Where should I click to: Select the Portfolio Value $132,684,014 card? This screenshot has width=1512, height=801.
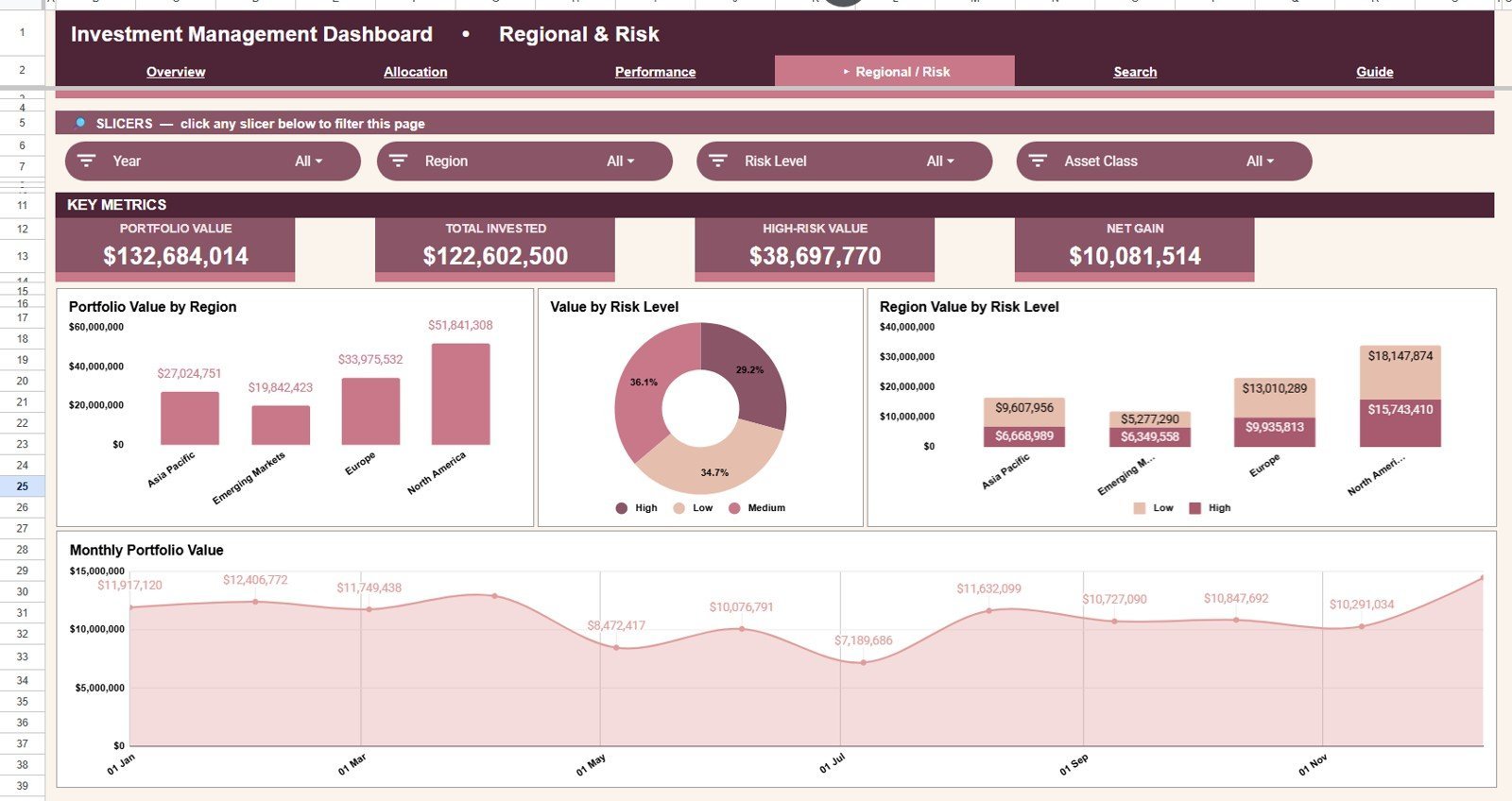176,249
